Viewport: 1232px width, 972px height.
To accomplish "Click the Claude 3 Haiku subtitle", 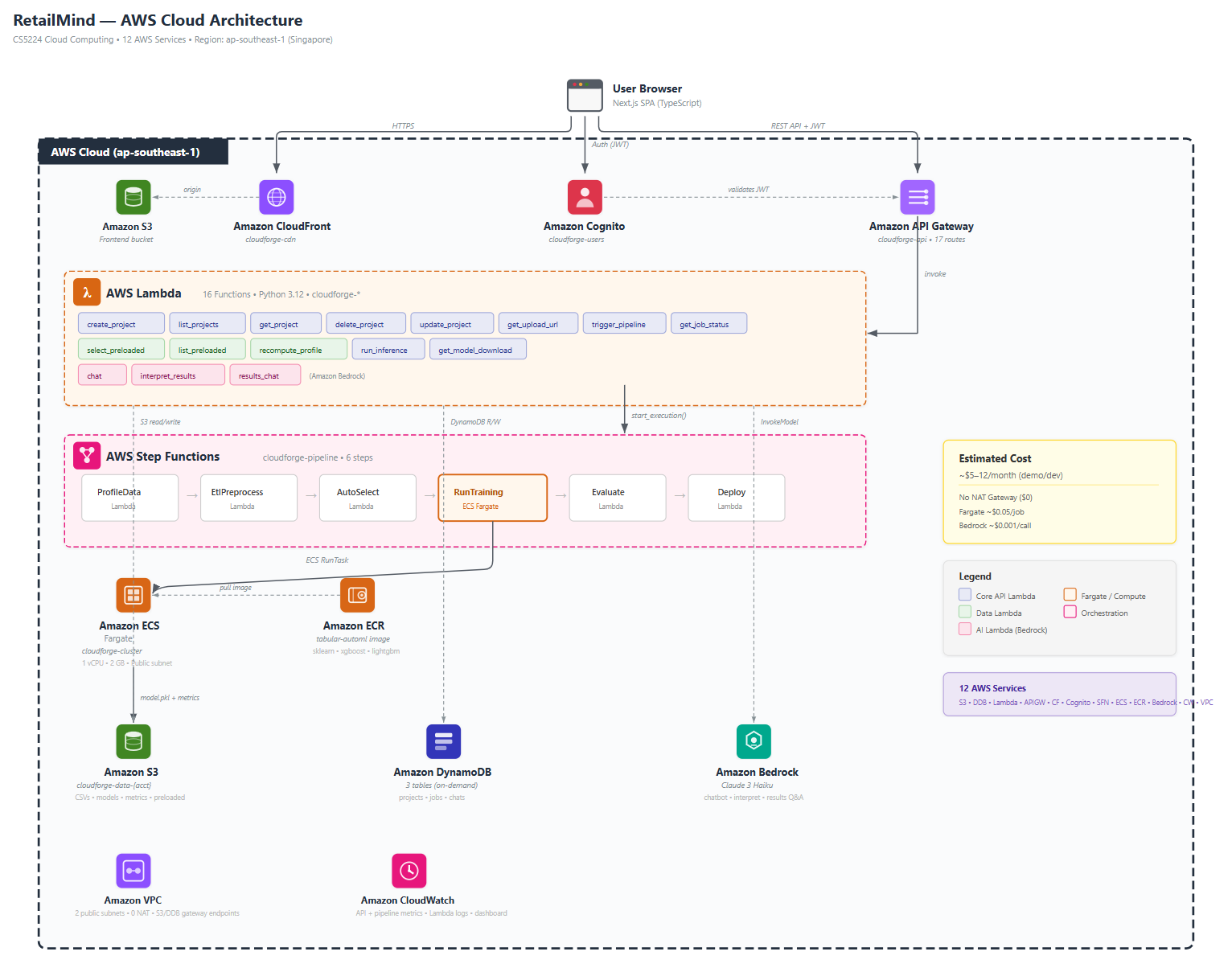I will (x=747, y=785).
